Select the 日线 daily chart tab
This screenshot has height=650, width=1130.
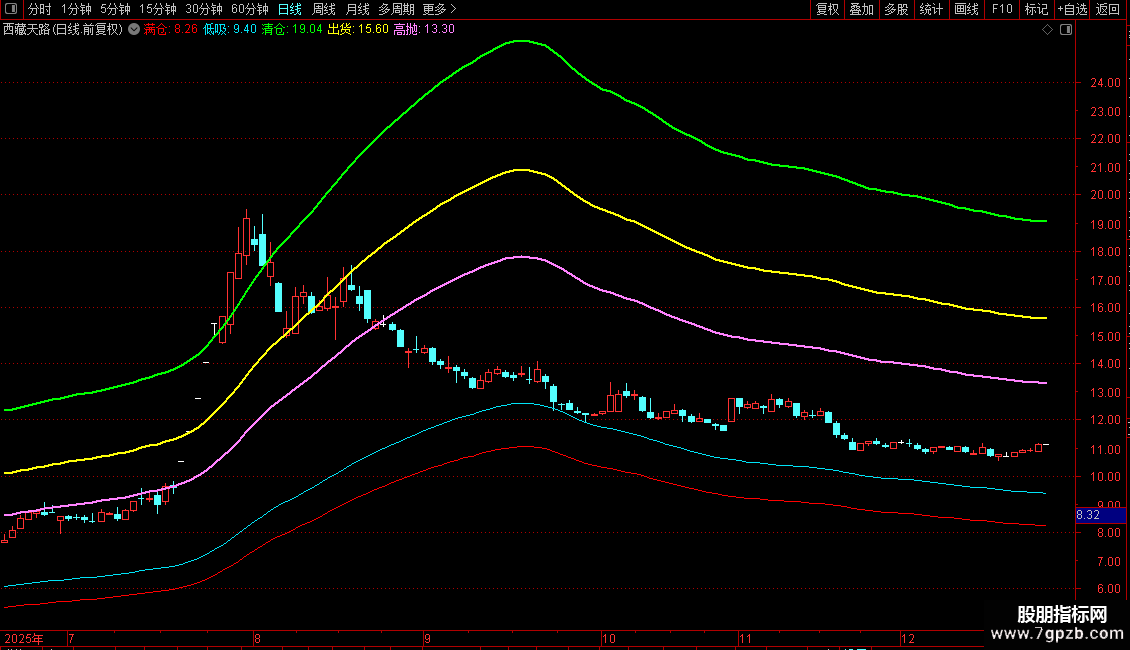pyautogui.click(x=289, y=9)
